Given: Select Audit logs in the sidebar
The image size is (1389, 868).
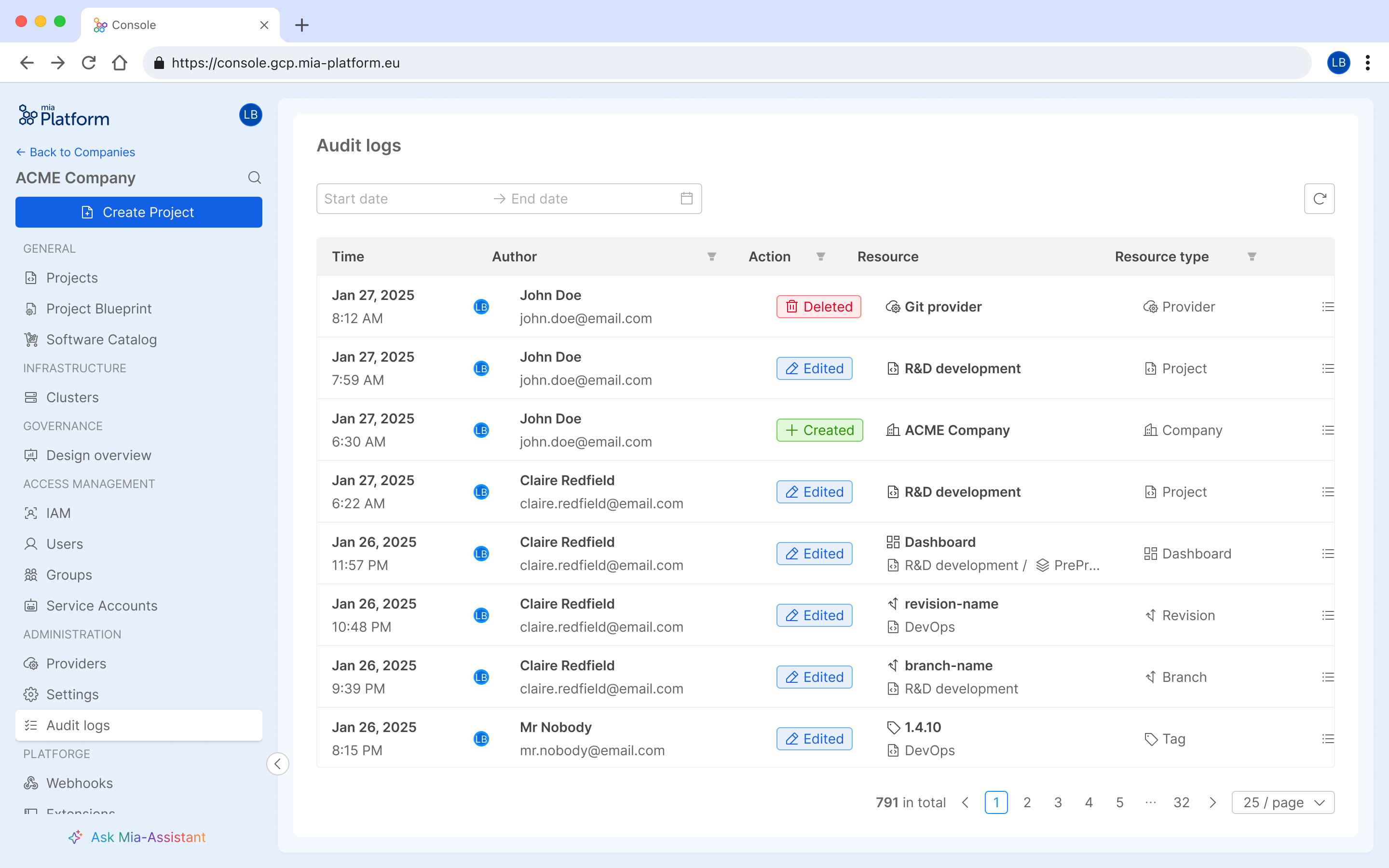Looking at the screenshot, I should 78,725.
